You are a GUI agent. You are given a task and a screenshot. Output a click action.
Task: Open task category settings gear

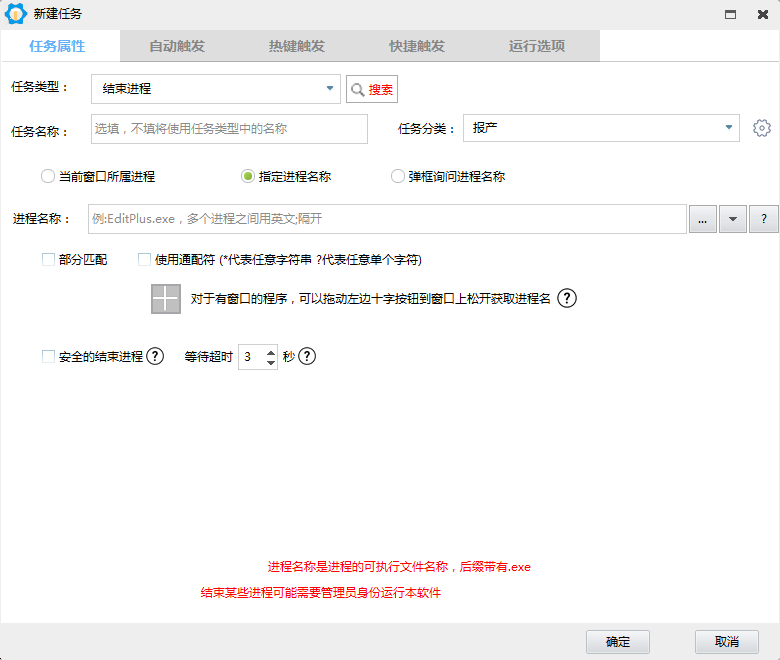[x=762, y=128]
